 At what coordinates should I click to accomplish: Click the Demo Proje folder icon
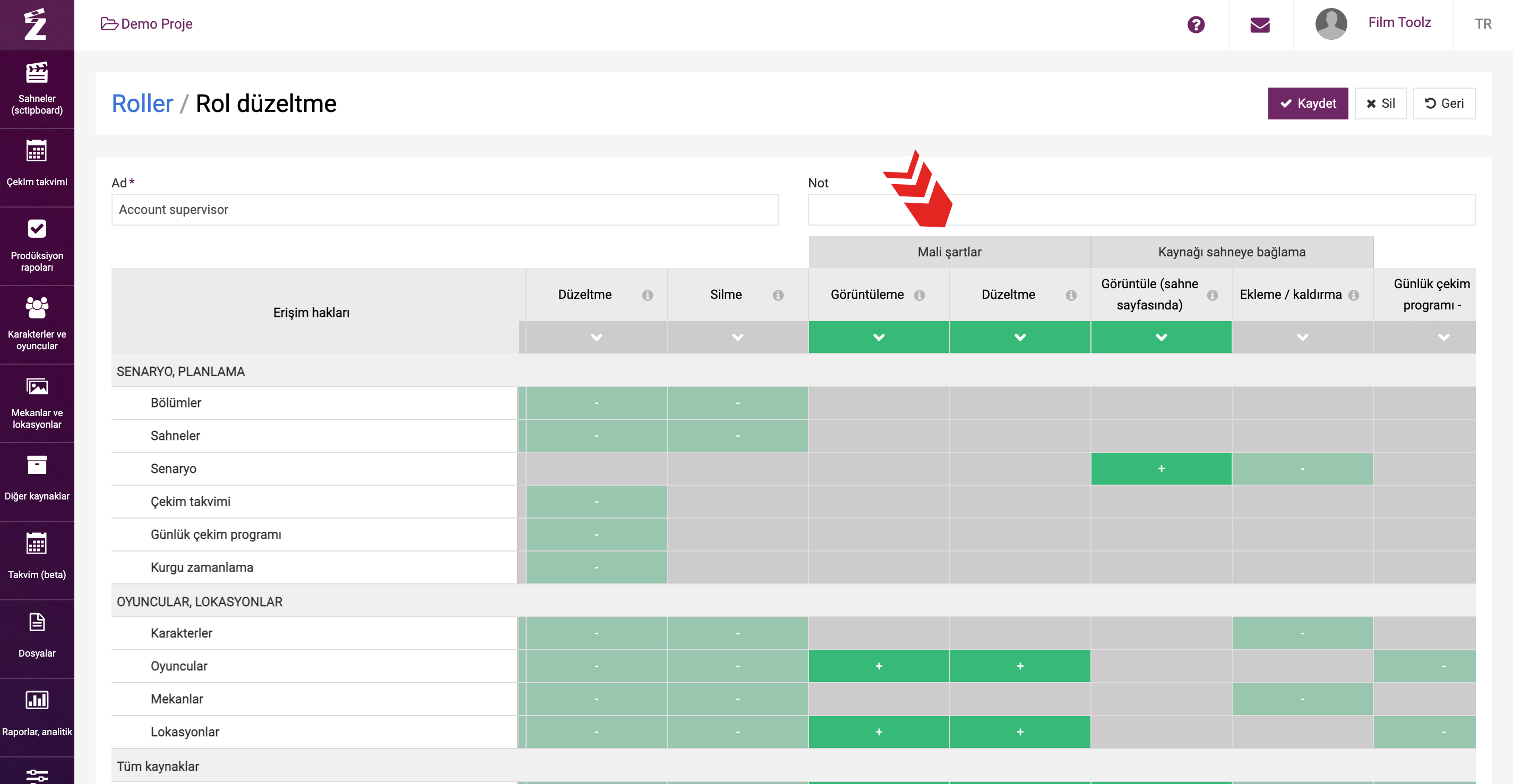(x=109, y=23)
